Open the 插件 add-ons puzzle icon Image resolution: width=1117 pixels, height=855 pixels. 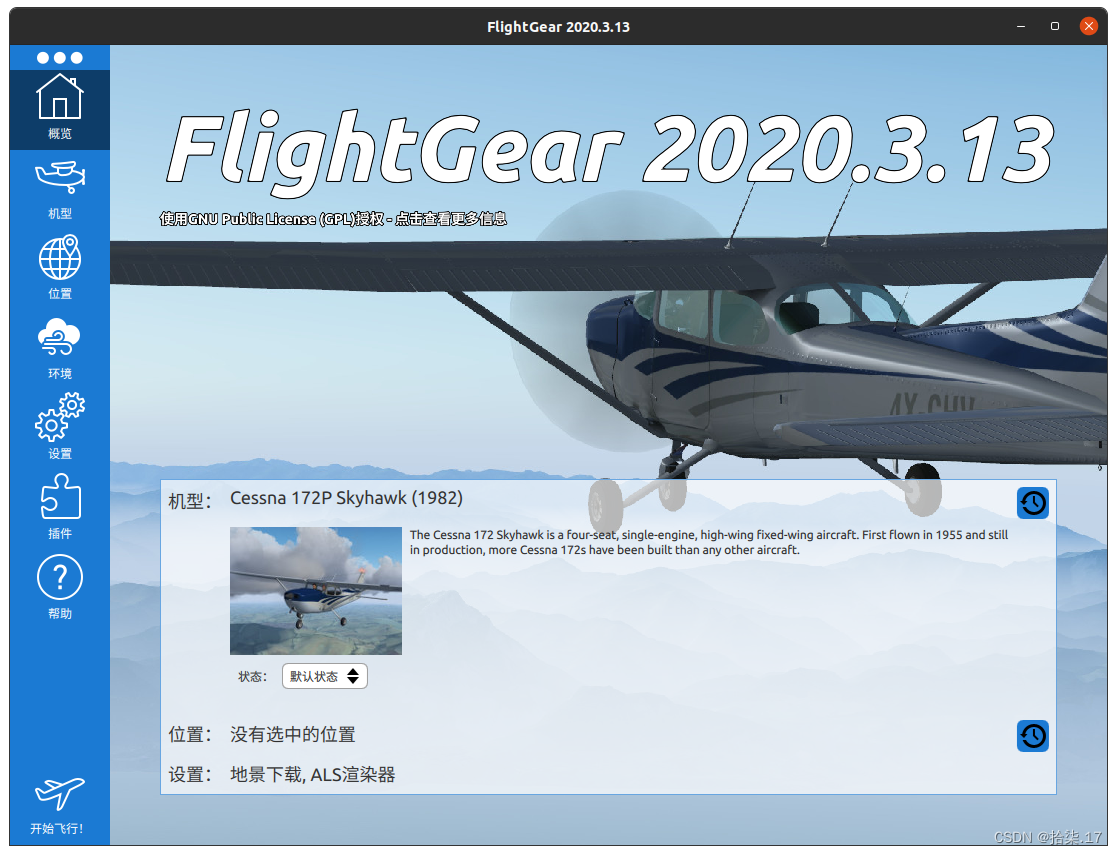59,500
